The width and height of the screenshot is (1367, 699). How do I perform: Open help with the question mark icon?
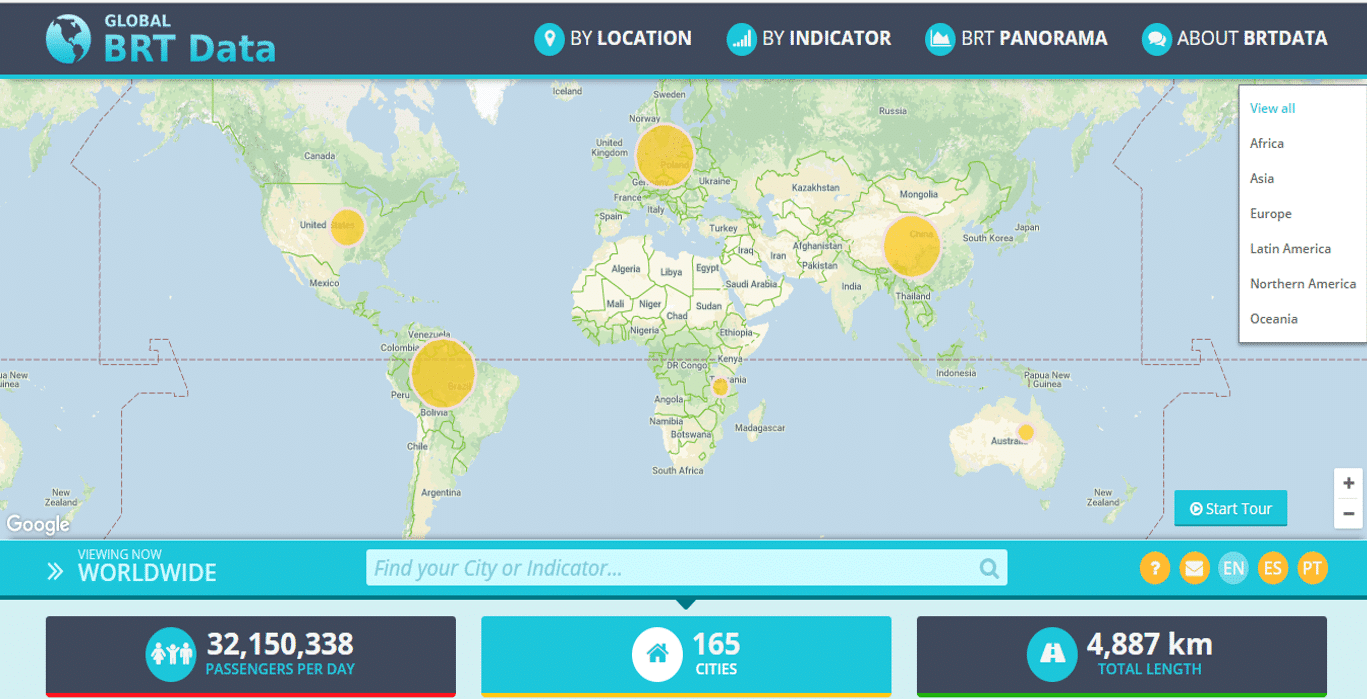(1154, 569)
